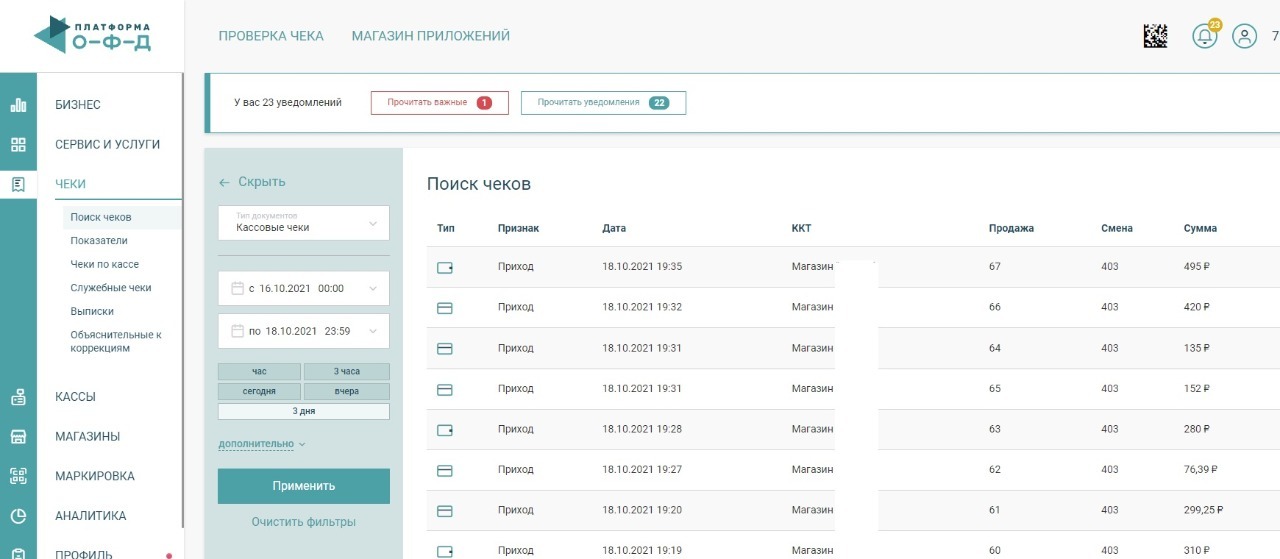The image size is (1280, 559).
Task: Click the QR code icon in header
Action: 1156,36
